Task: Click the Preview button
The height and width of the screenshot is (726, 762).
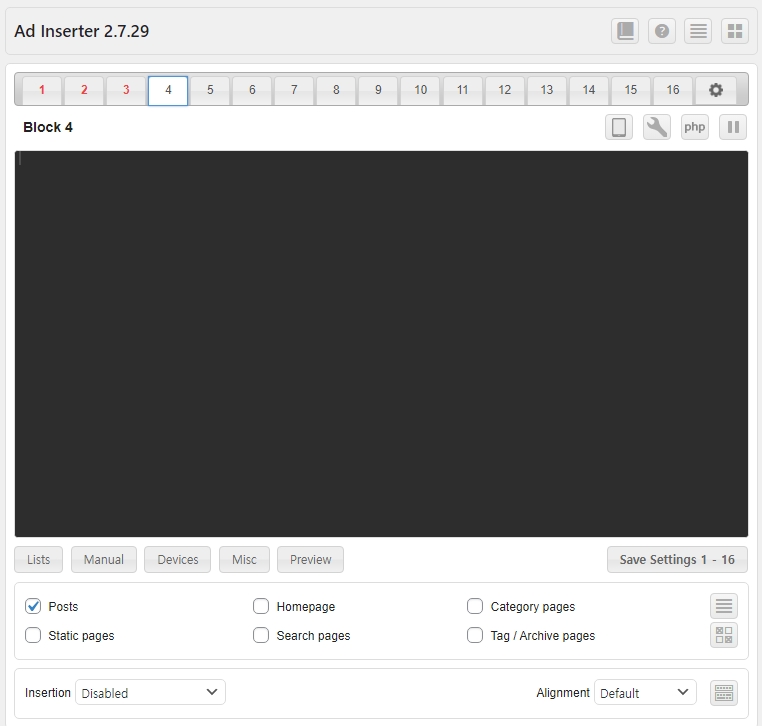Action: click(x=311, y=560)
